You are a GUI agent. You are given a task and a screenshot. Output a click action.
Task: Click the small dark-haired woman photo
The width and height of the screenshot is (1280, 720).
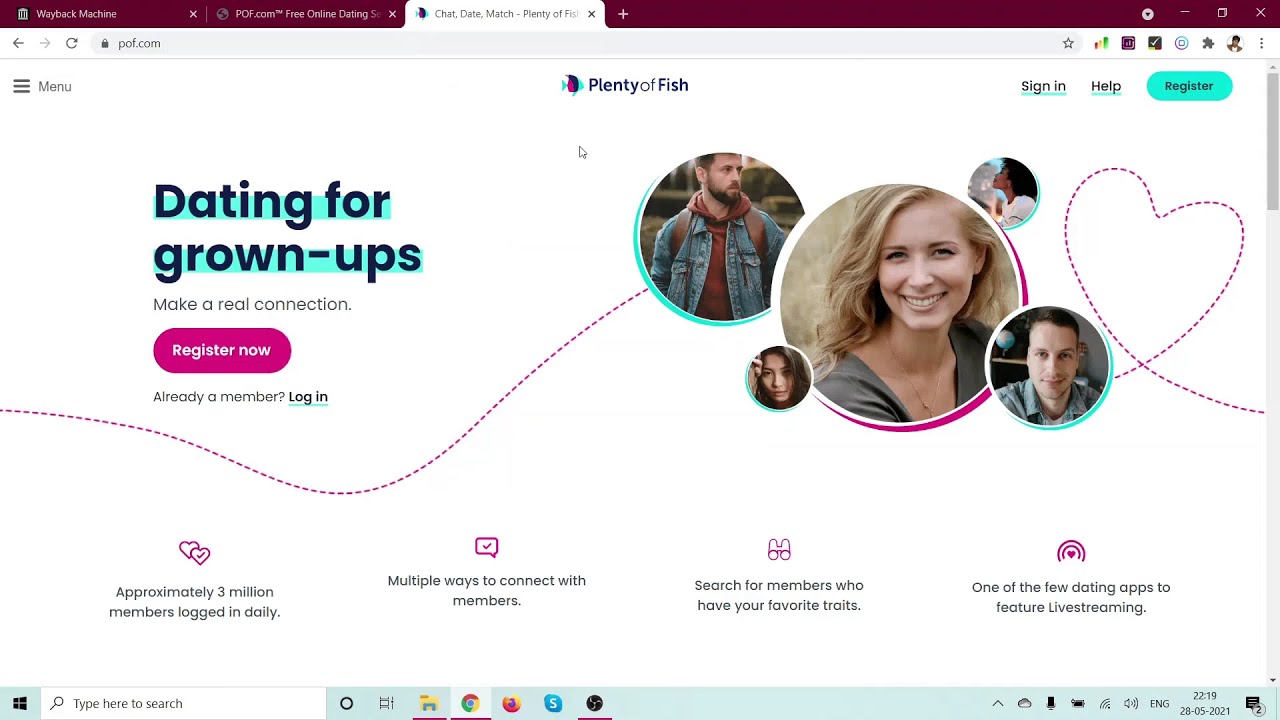click(x=779, y=378)
